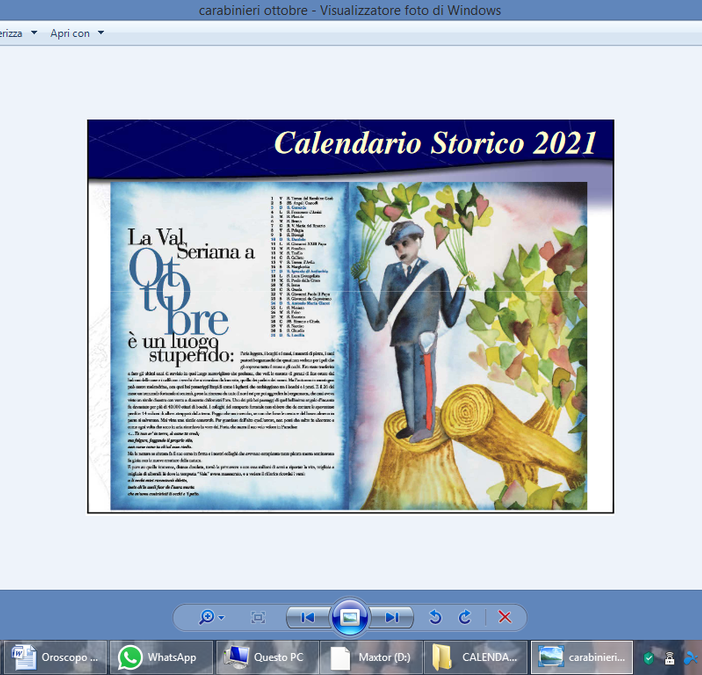Open the partially visible '...erizza' dropdown arrow
Image resolution: width=702 pixels, height=675 pixels.
[x=34, y=33]
